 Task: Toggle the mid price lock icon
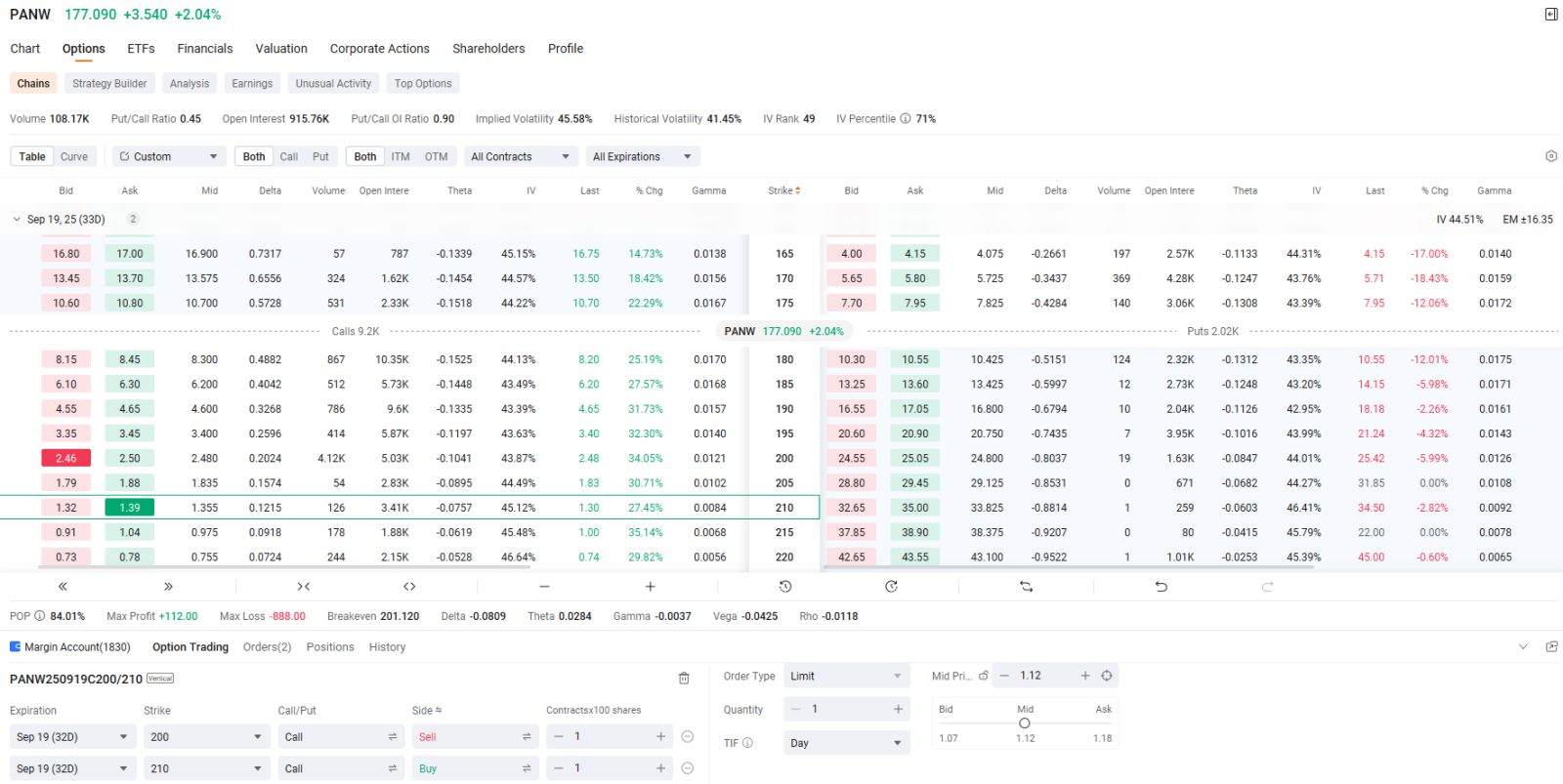coord(984,676)
